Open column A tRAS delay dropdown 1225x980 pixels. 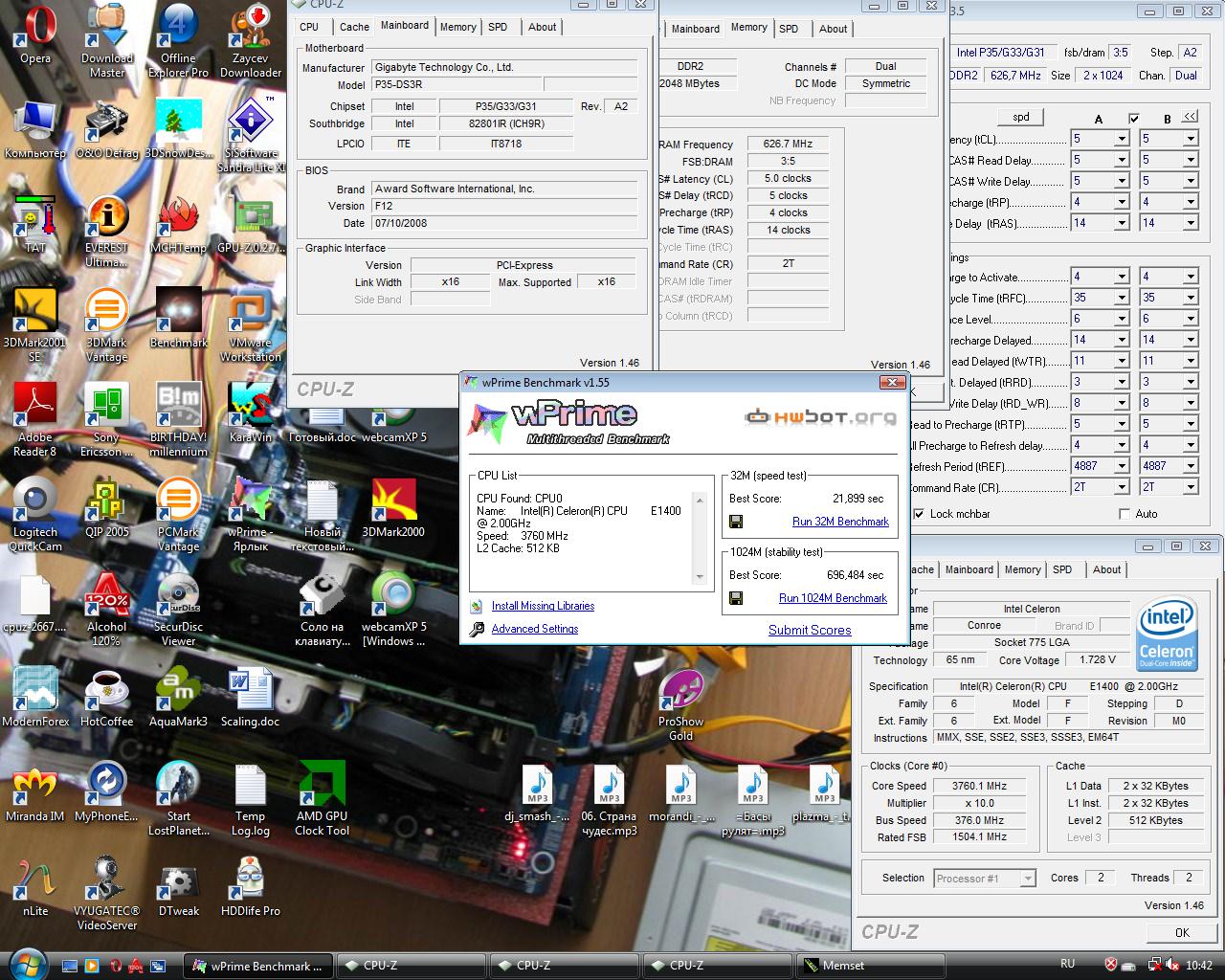1122,223
